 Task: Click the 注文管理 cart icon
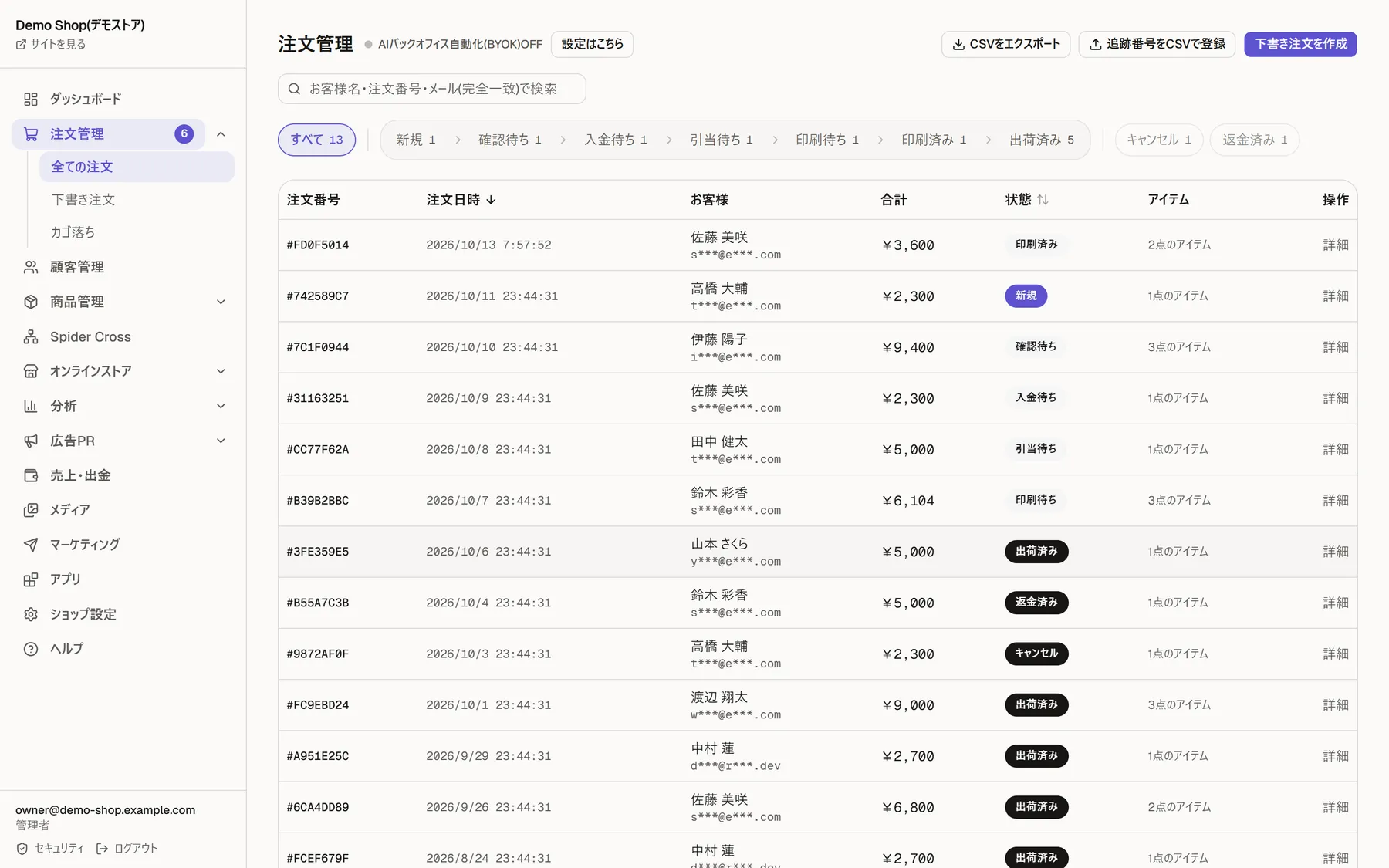[x=31, y=134]
